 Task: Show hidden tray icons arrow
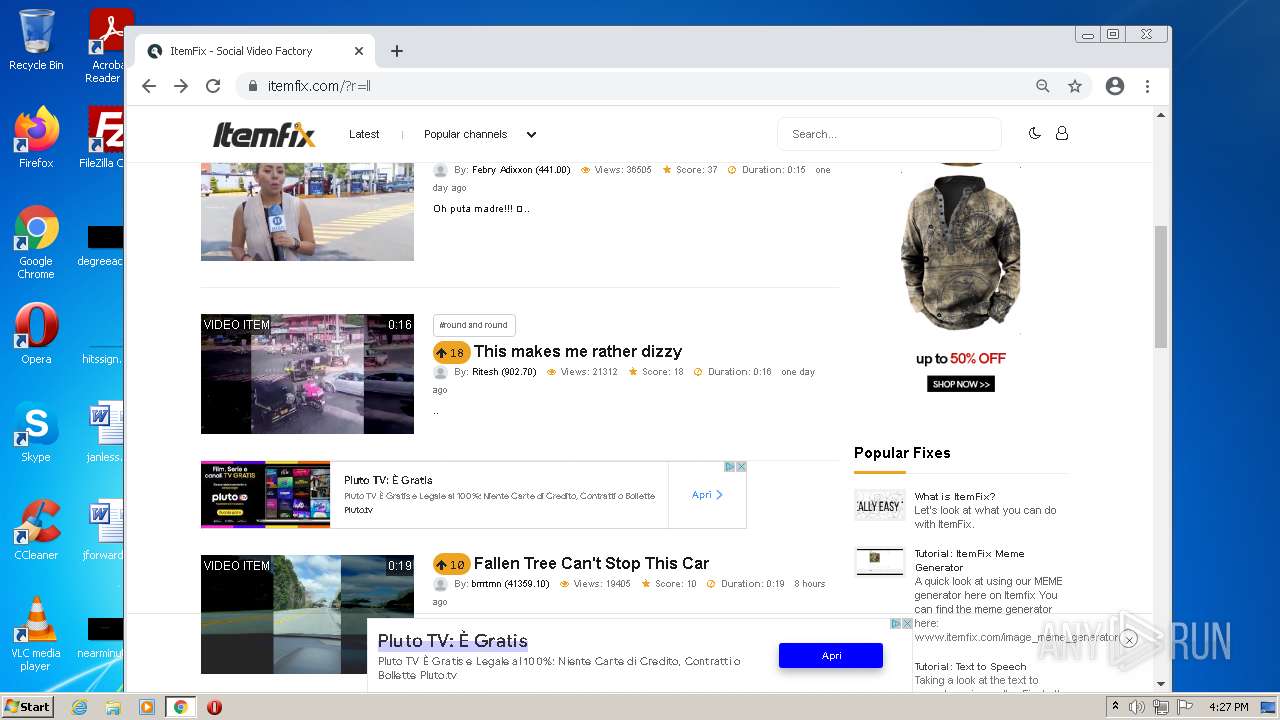tap(1115, 707)
